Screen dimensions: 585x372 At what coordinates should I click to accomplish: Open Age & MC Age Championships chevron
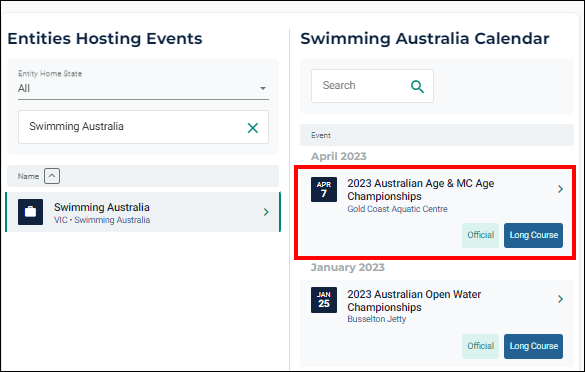point(560,189)
